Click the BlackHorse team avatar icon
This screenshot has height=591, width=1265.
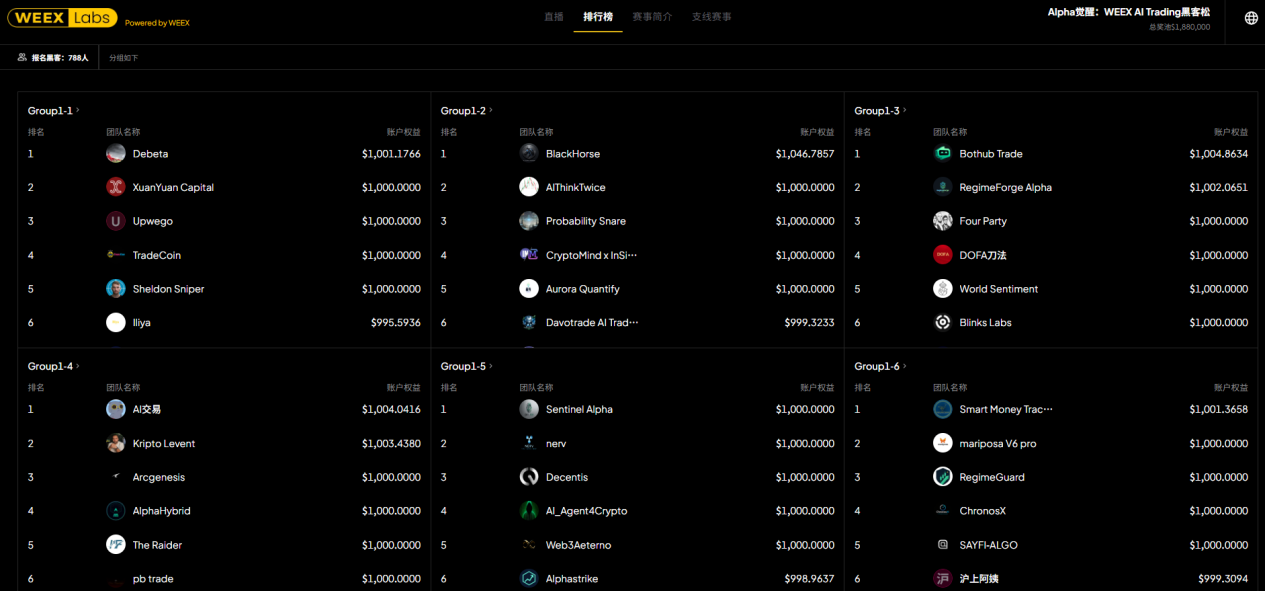[529, 154]
